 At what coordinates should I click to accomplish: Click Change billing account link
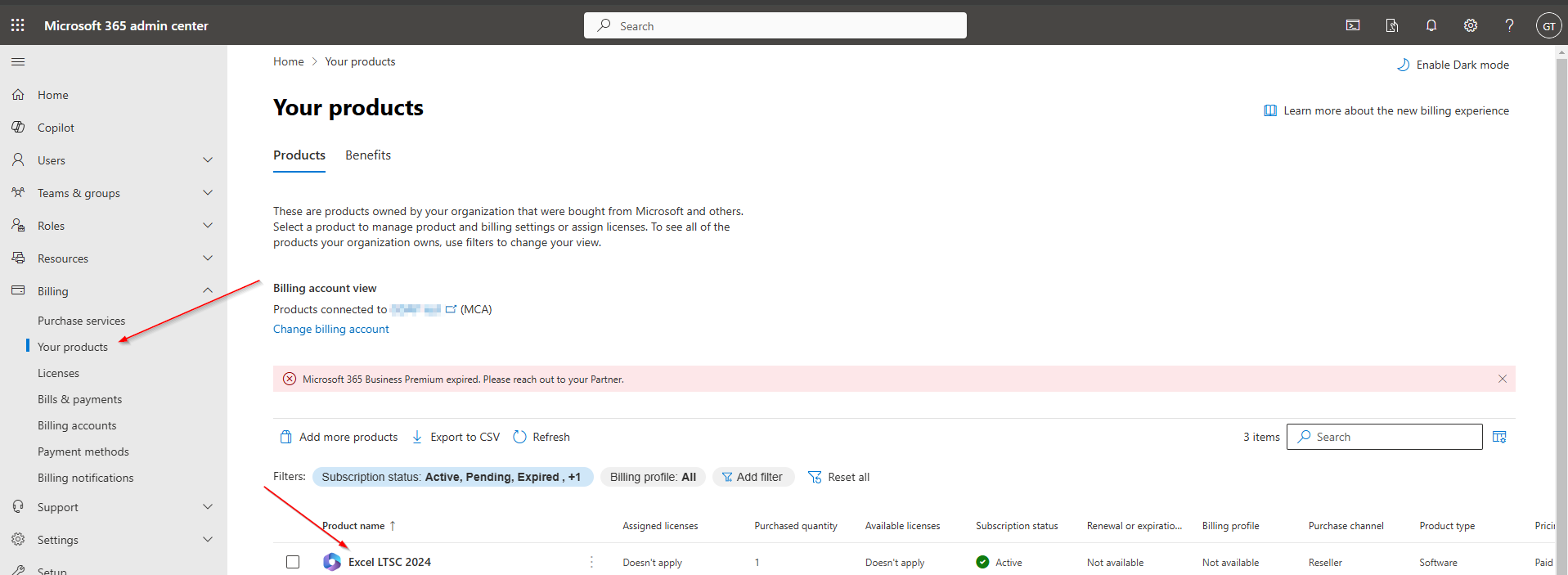point(331,329)
